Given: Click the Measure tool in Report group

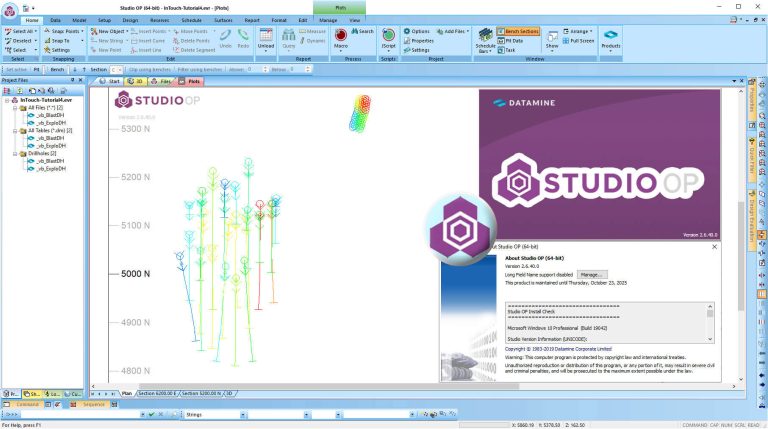Looking at the screenshot, I should tap(312, 31).
